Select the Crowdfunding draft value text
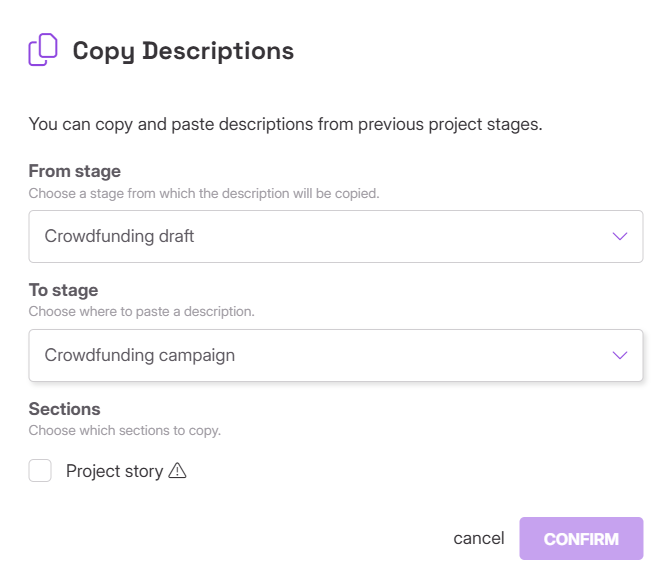The width and height of the screenshot is (671, 580). click(x=120, y=236)
